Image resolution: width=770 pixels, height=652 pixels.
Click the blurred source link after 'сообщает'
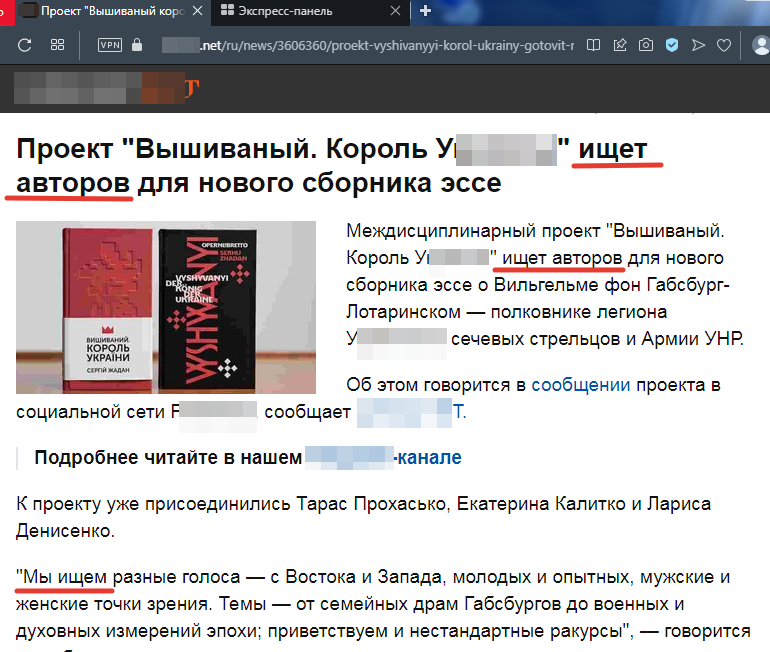[x=411, y=412]
